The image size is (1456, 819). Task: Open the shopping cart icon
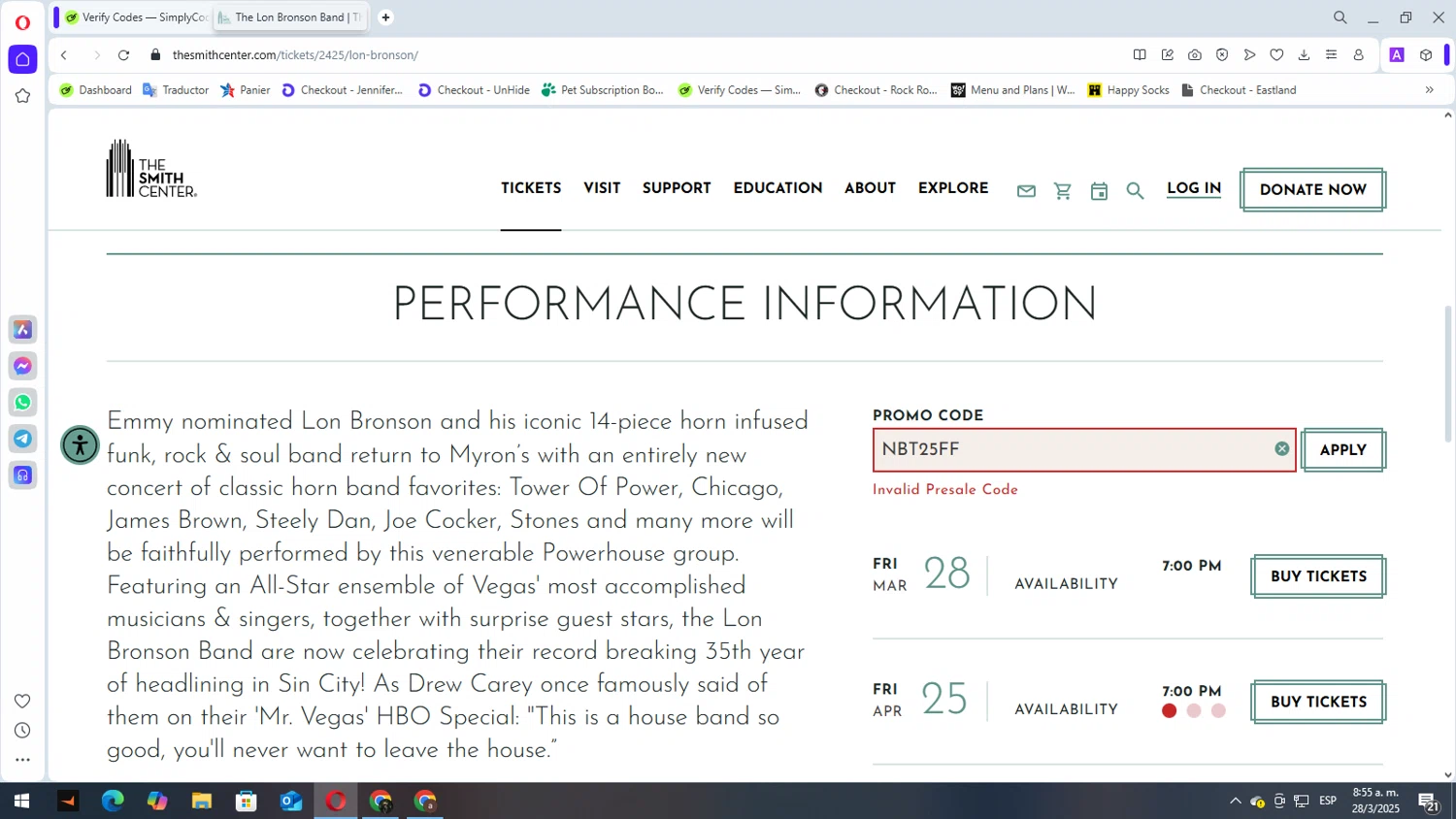click(x=1063, y=191)
